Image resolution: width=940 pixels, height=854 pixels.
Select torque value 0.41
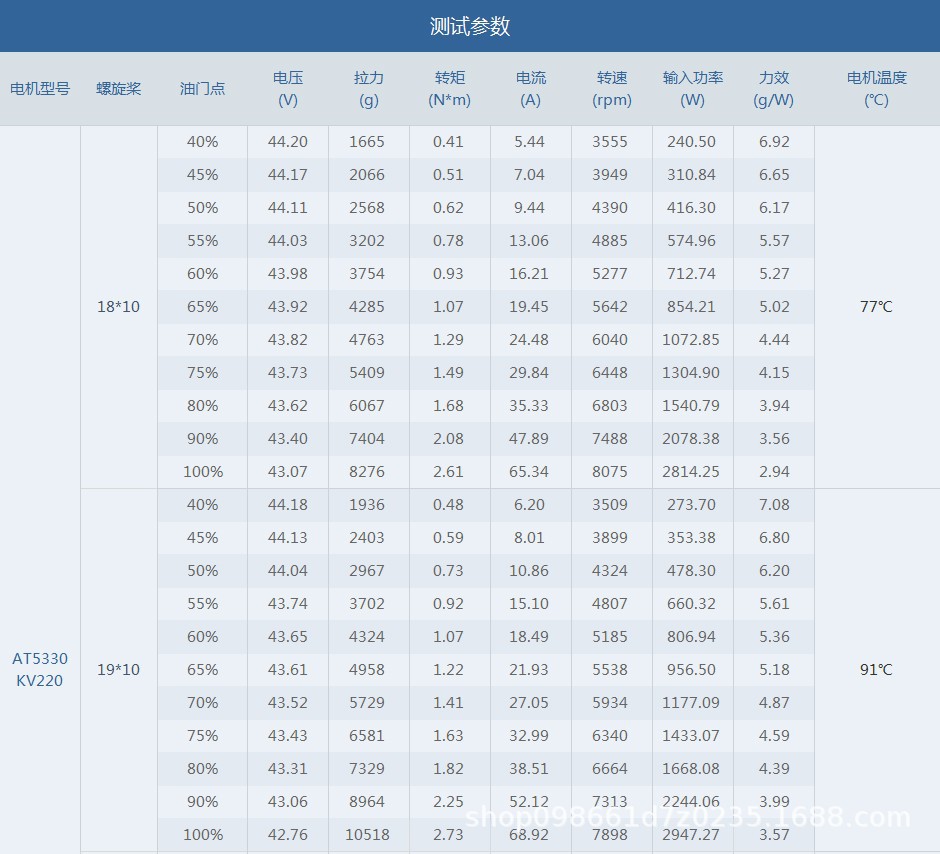coord(448,142)
